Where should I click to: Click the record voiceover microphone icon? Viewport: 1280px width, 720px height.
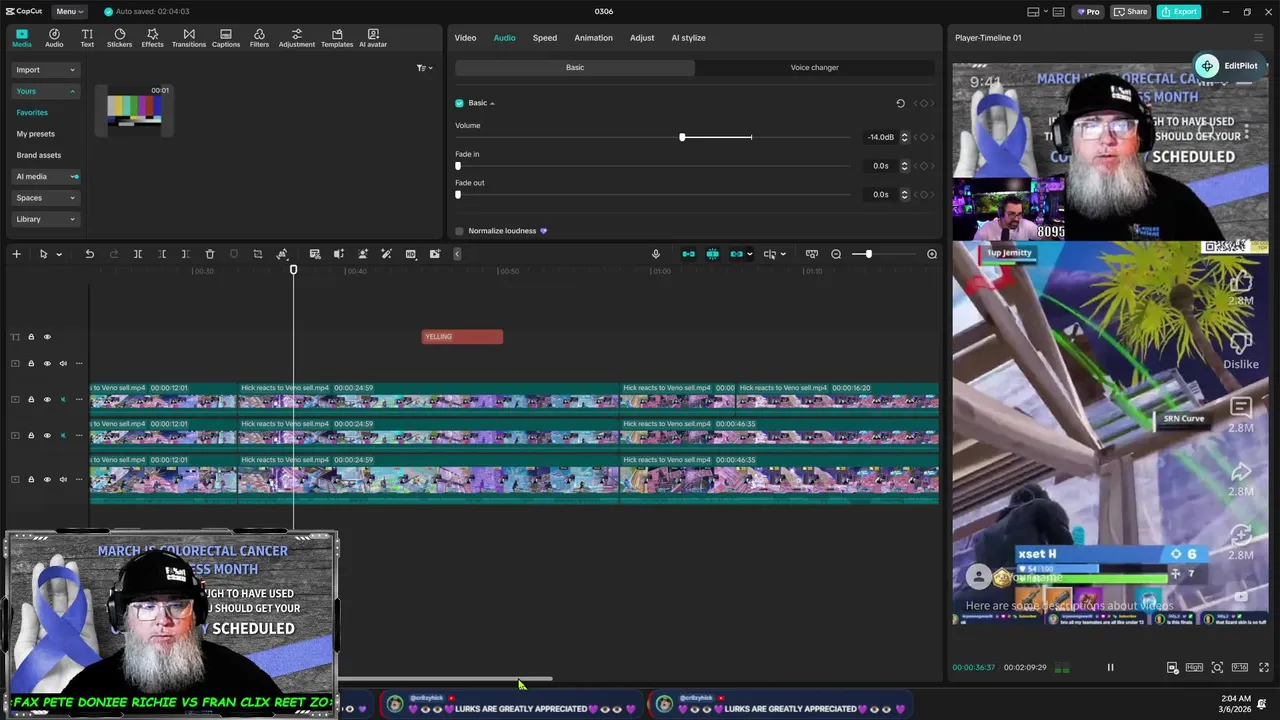(x=656, y=254)
